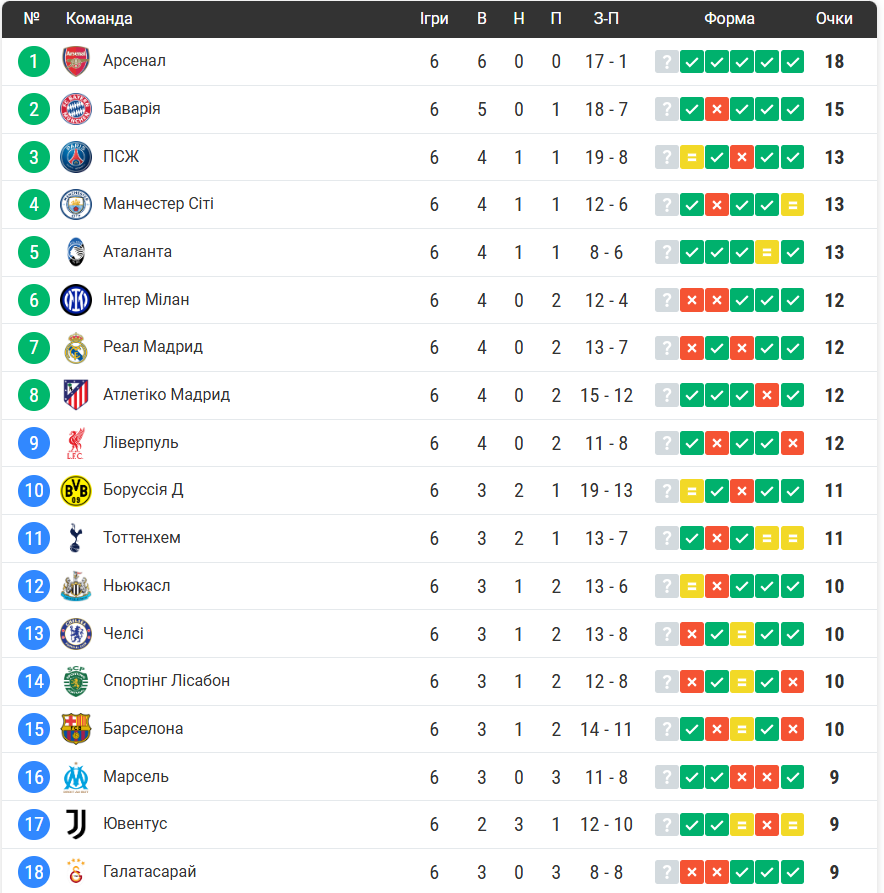Click the Inter Milan club logo
This screenshot has height=893, width=884.
click(x=76, y=300)
